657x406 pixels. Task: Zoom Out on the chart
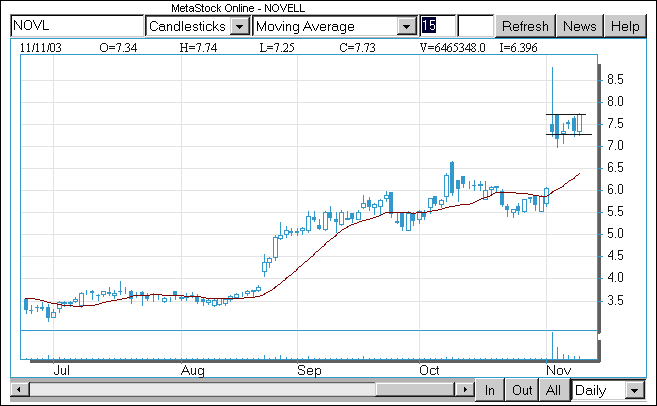(522, 390)
